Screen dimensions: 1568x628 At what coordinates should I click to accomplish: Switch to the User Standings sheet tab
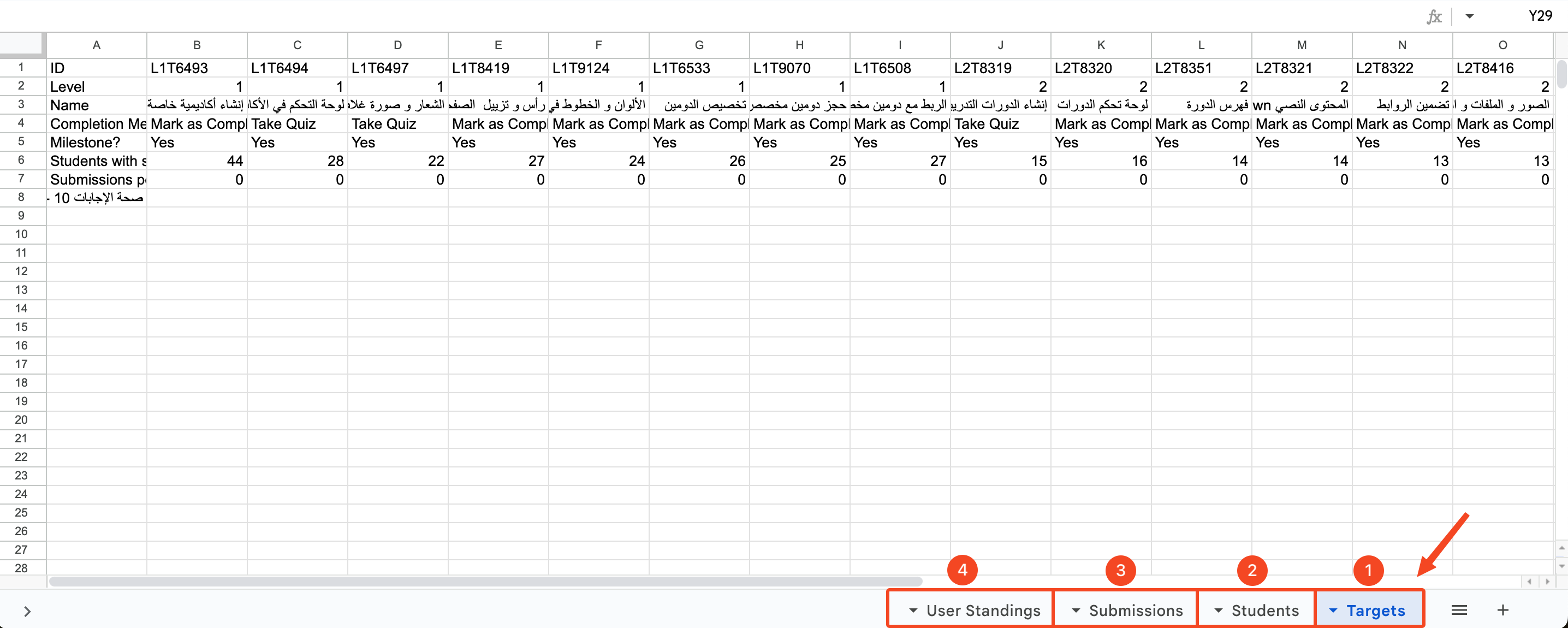coord(970,611)
